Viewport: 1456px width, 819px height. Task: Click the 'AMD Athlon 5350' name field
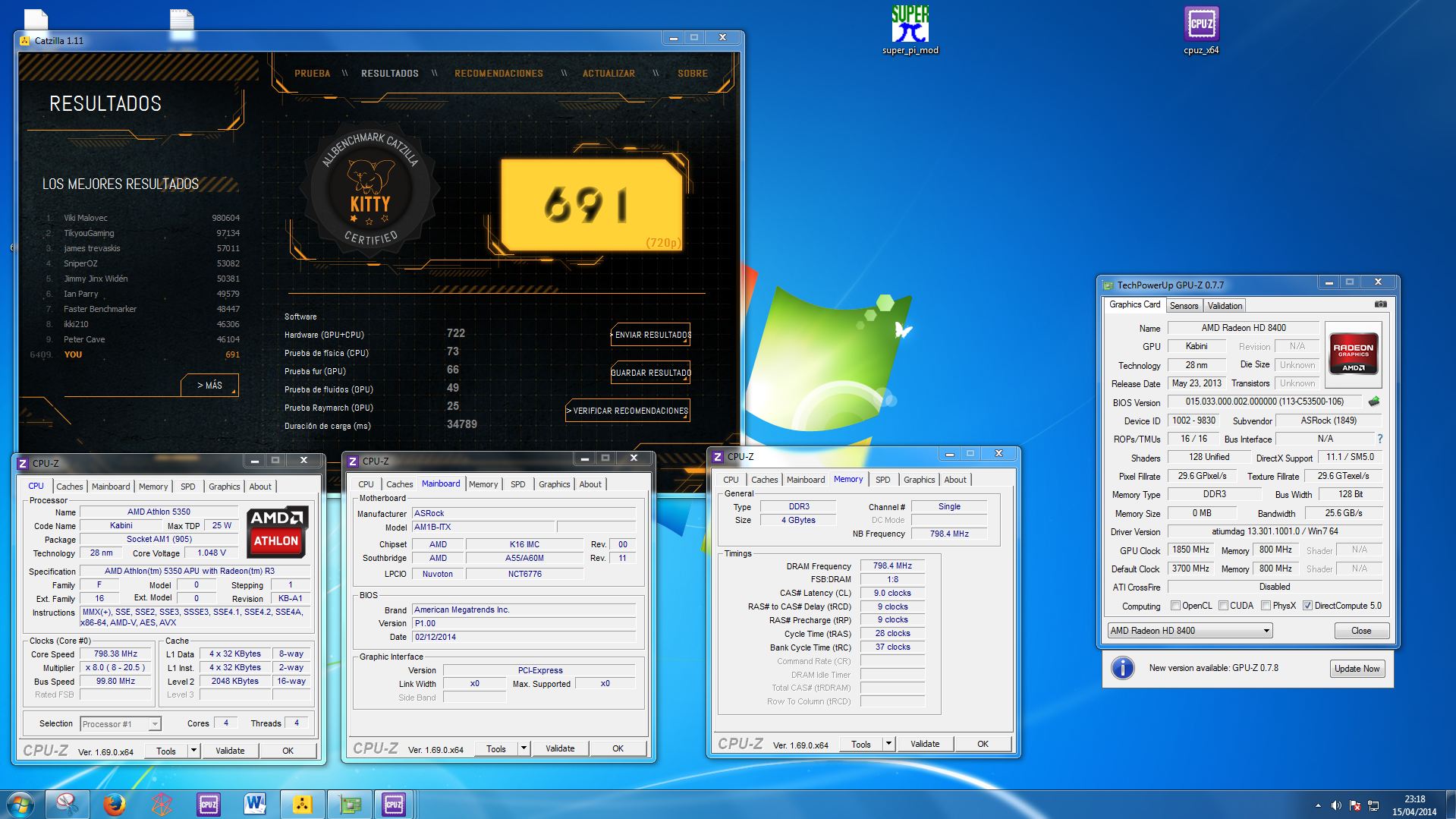click(159, 512)
